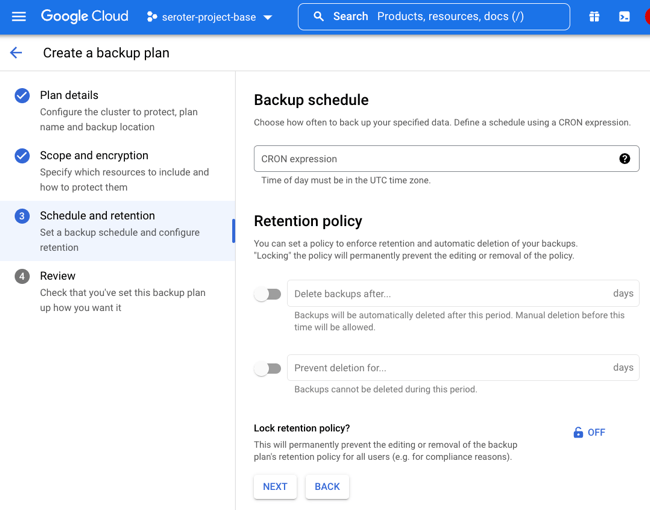Click the back arrow beside Create a backup plan
This screenshot has height=510, width=650.
pos(16,53)
